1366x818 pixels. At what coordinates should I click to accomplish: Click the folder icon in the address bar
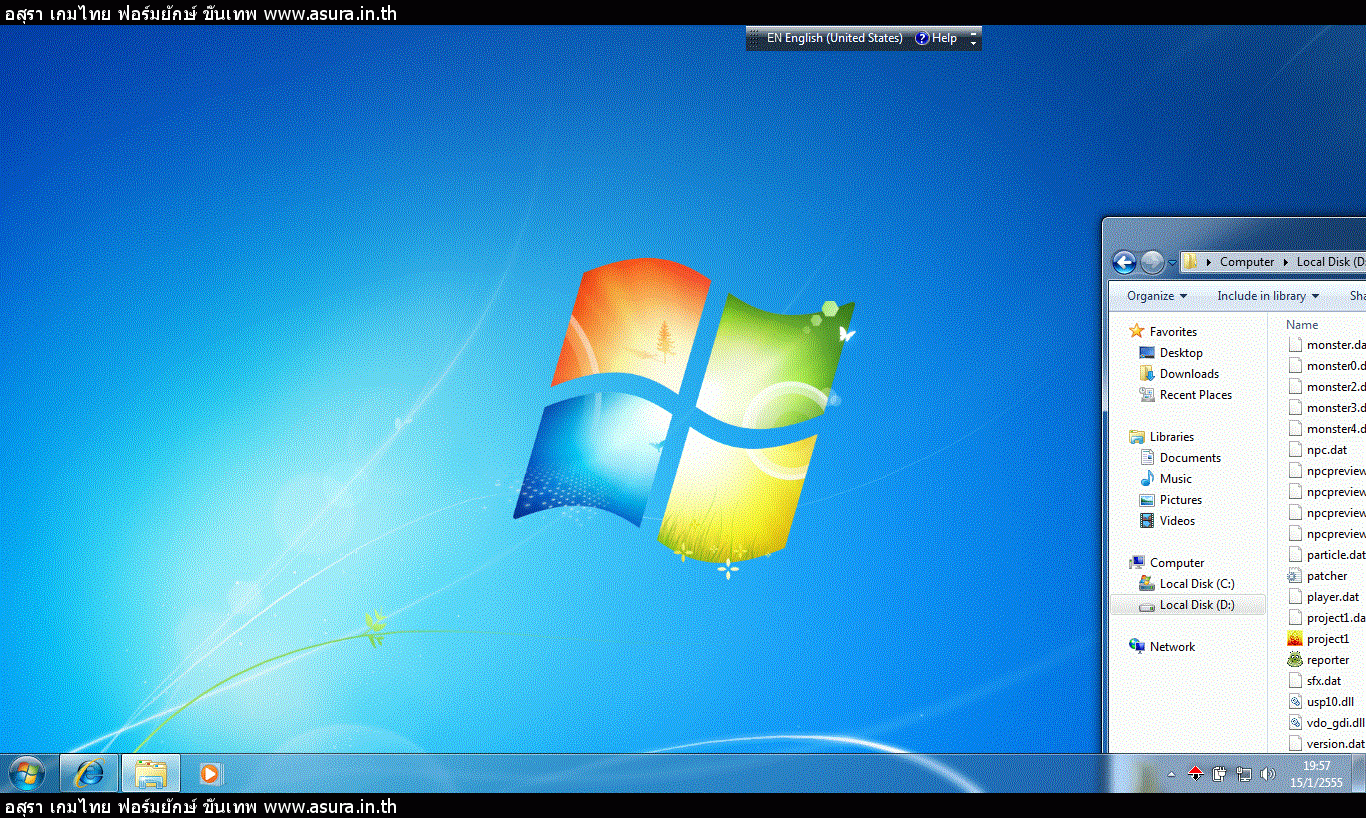click(x=1191, y=262)
